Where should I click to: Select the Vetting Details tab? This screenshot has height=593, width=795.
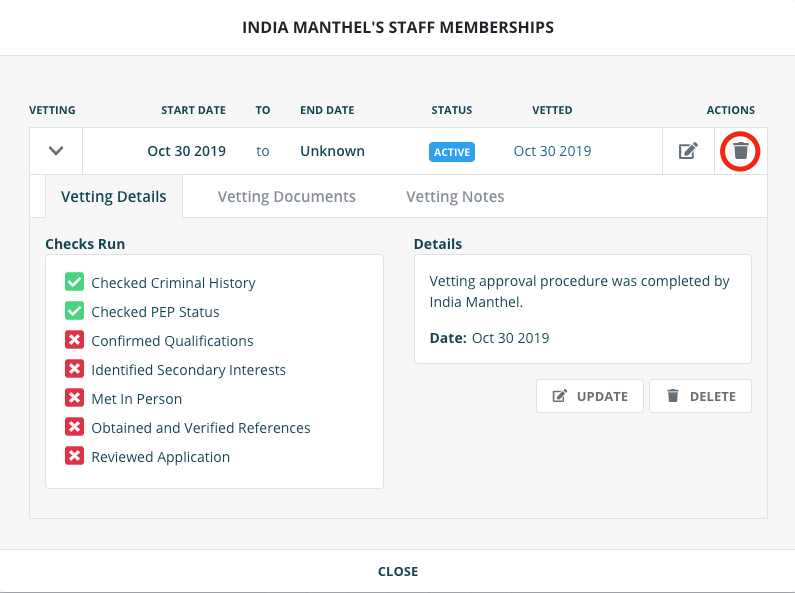click(x=114, y=196)
